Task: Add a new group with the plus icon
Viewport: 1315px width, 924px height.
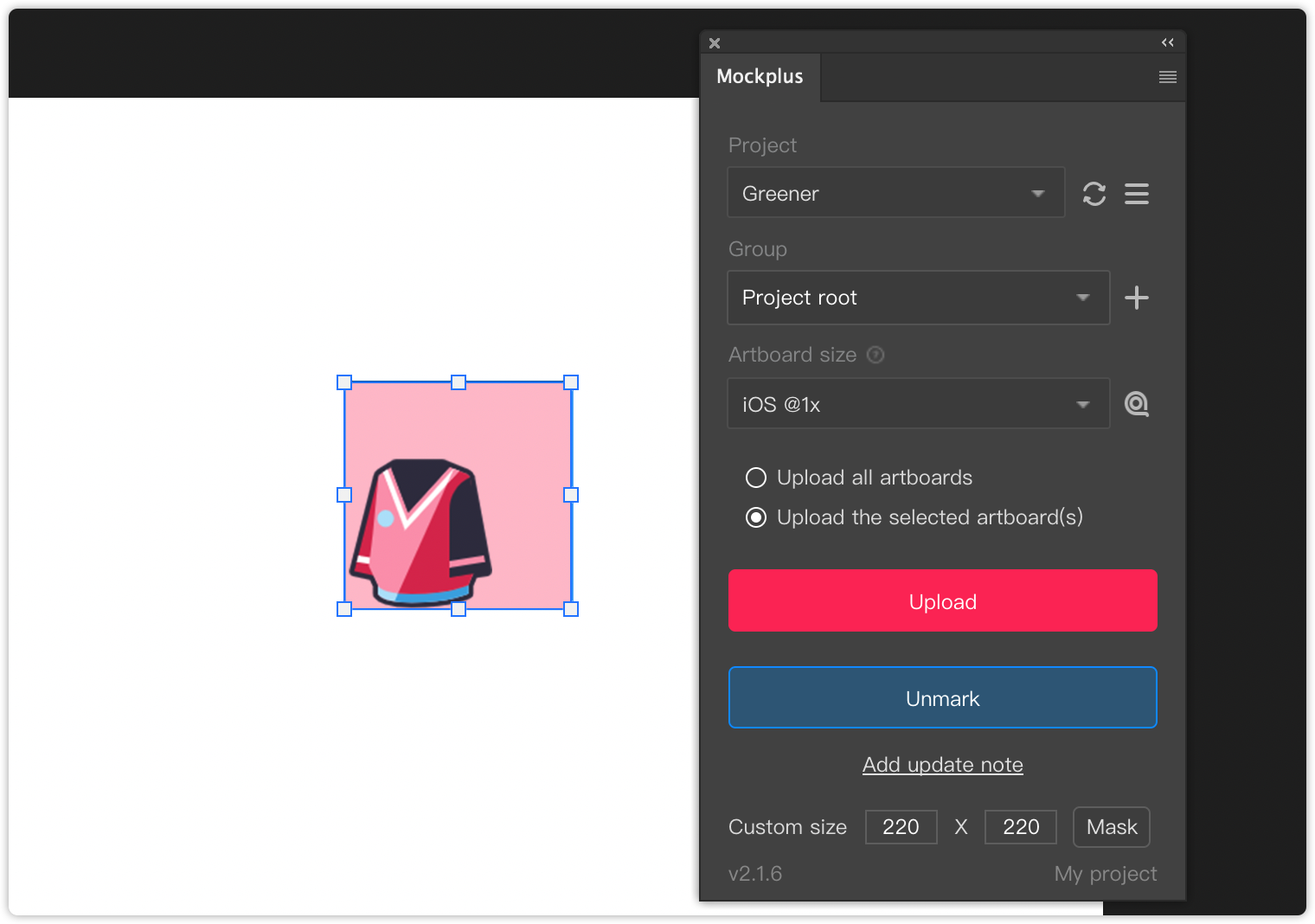Action: coord(1137,298)
